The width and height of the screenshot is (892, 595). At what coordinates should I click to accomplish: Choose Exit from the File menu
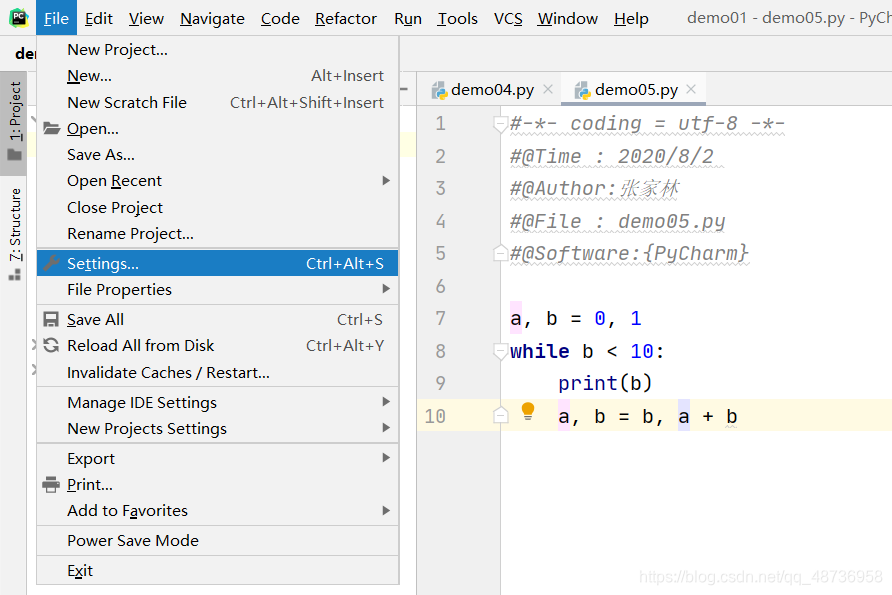point(217,571)
